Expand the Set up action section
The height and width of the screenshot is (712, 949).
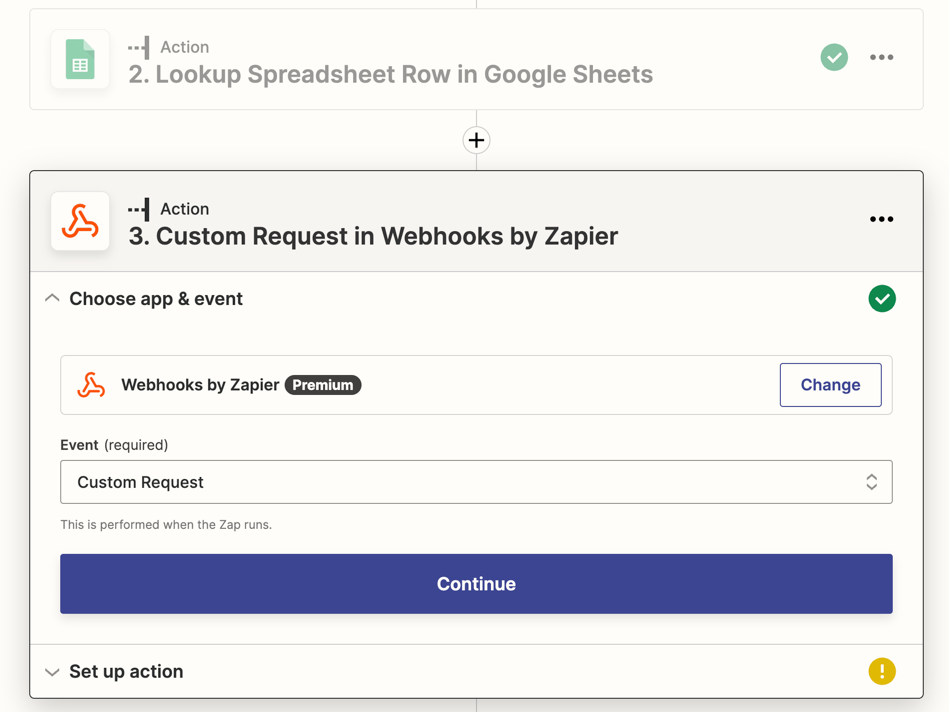click(52, 672)
